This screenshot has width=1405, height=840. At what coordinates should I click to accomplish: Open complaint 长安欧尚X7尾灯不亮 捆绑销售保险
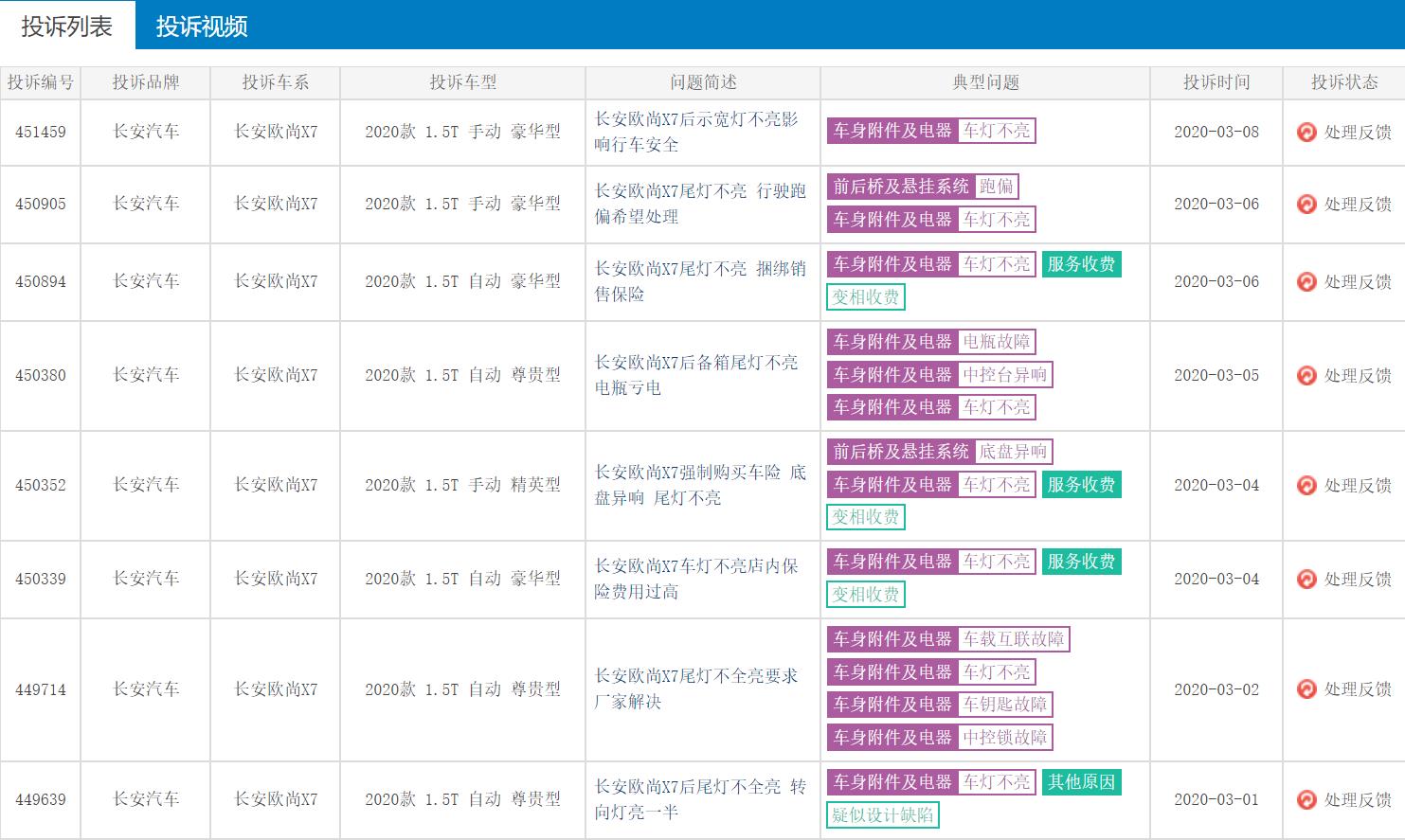[700, 281]
